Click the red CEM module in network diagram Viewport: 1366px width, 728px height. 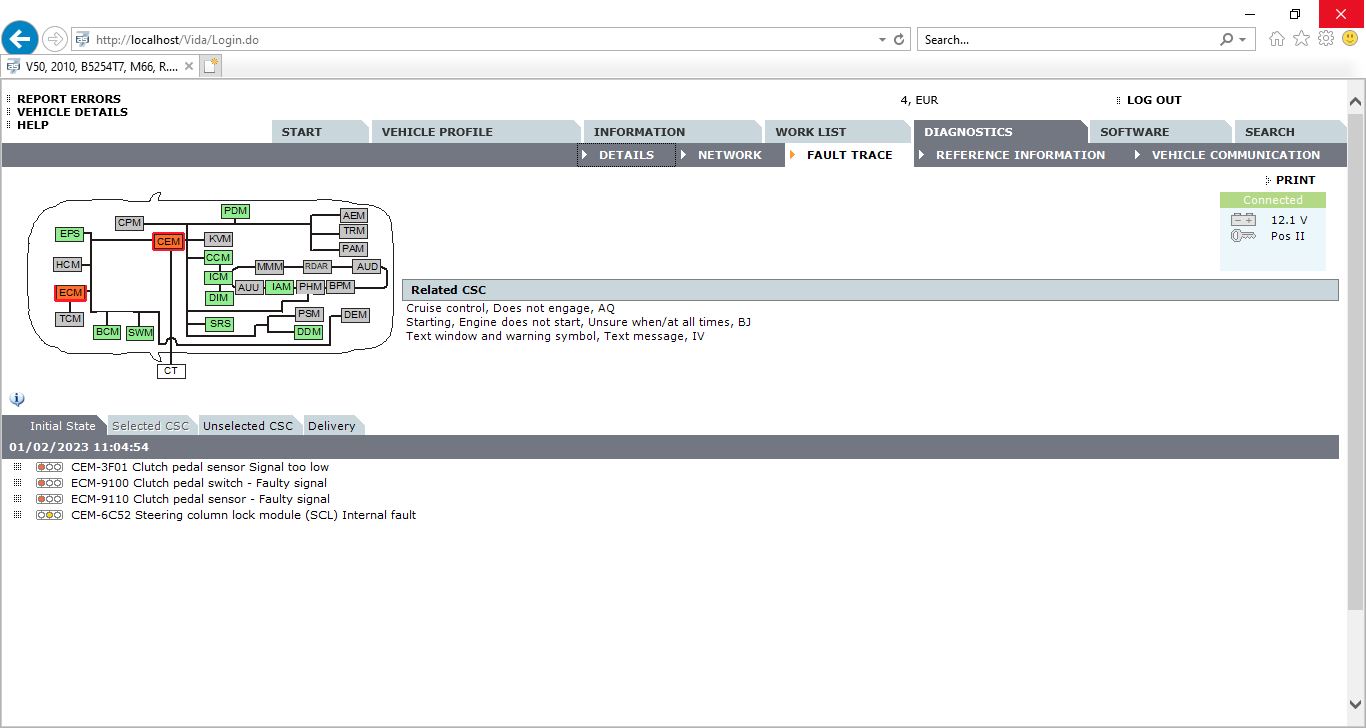168,241
